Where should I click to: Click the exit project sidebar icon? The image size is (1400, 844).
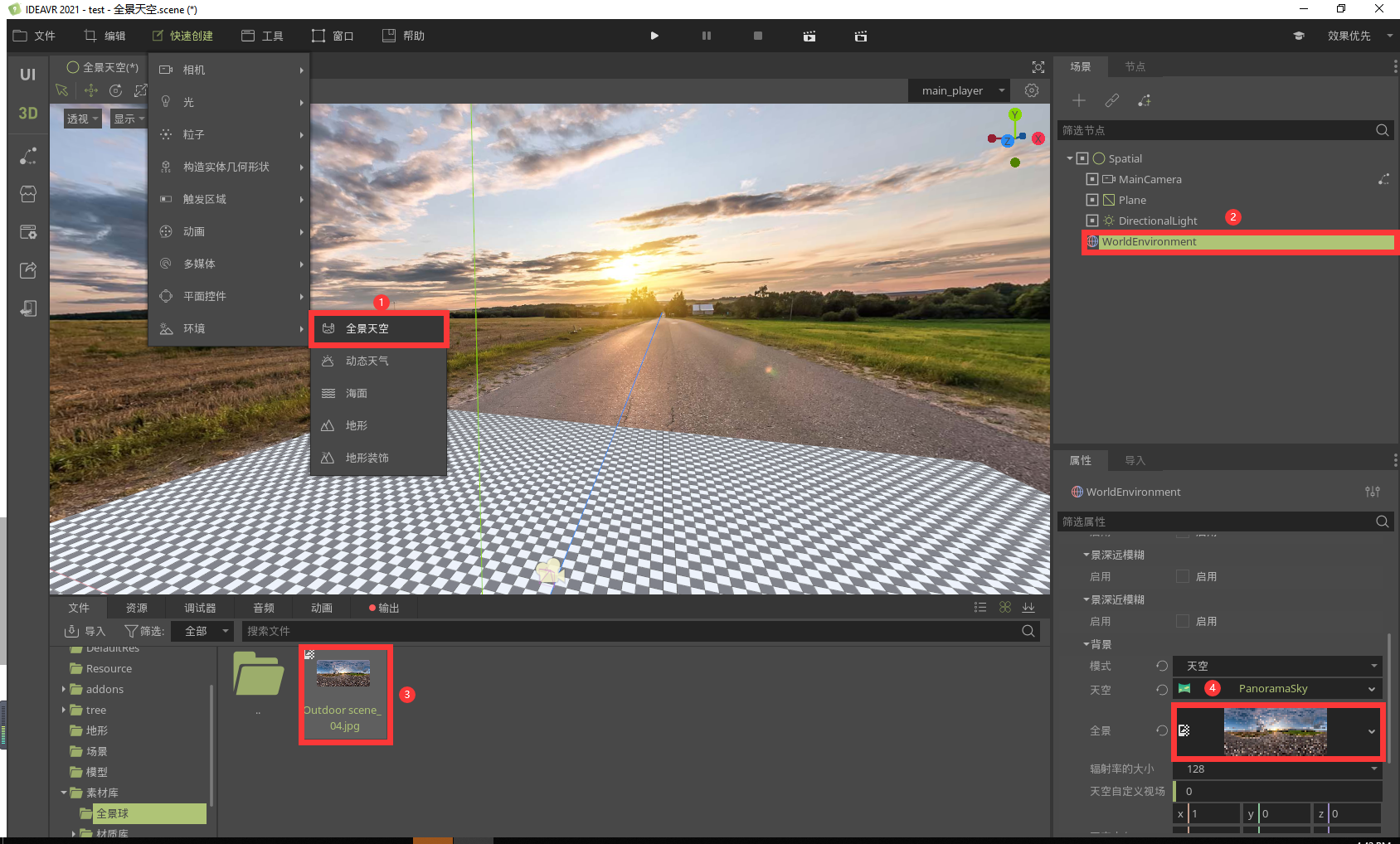point(28,308)
